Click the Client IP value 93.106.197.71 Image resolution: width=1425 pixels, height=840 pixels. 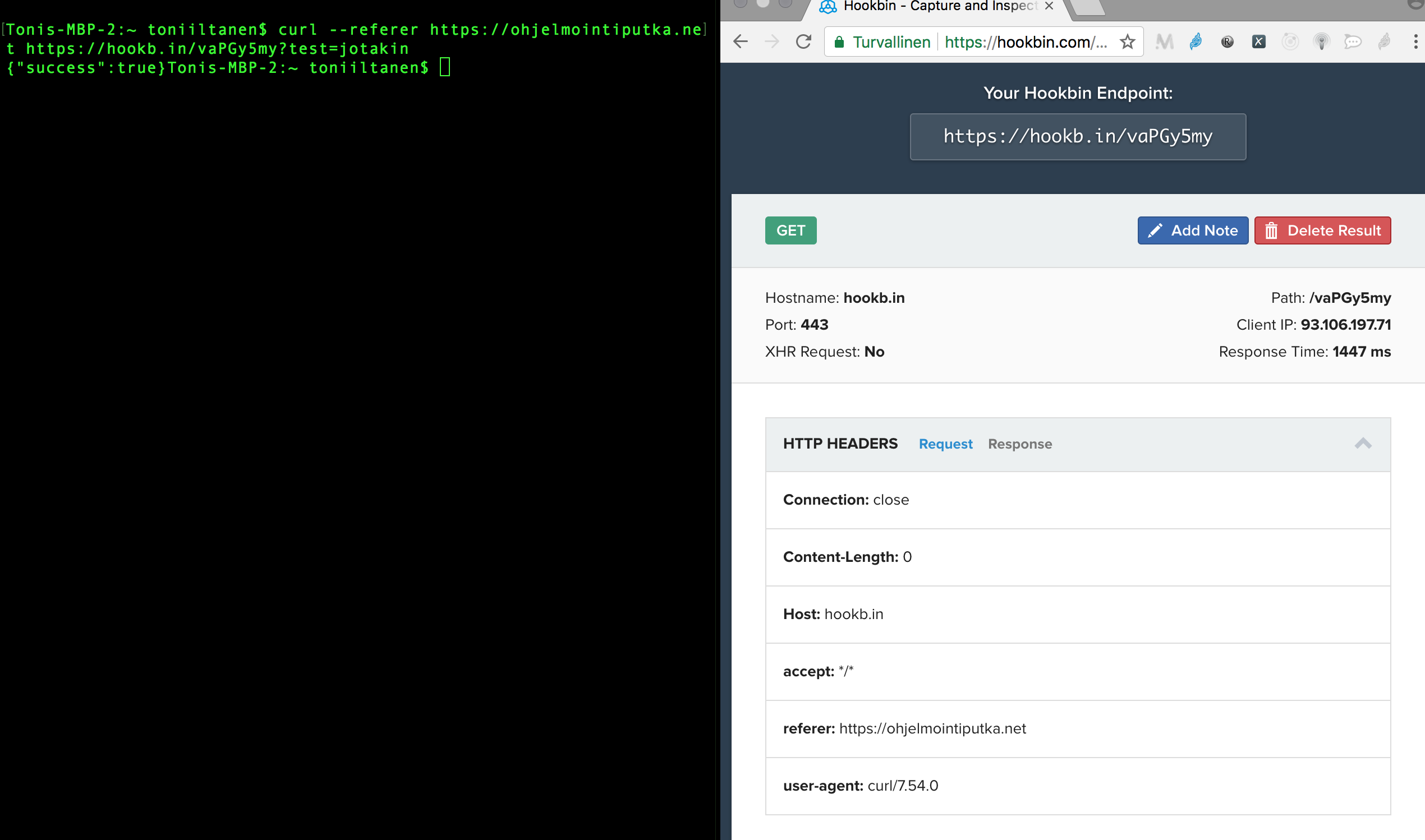[1345, 324]
